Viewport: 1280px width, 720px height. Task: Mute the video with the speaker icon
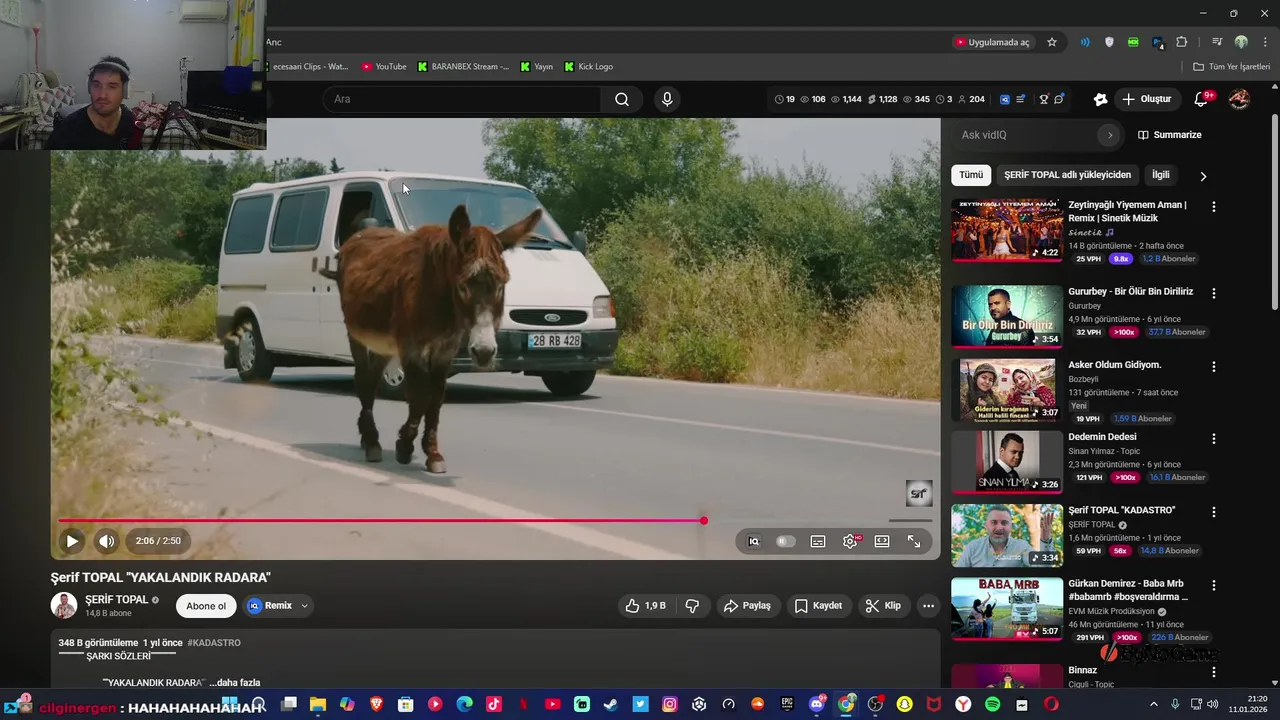[106, 541]
